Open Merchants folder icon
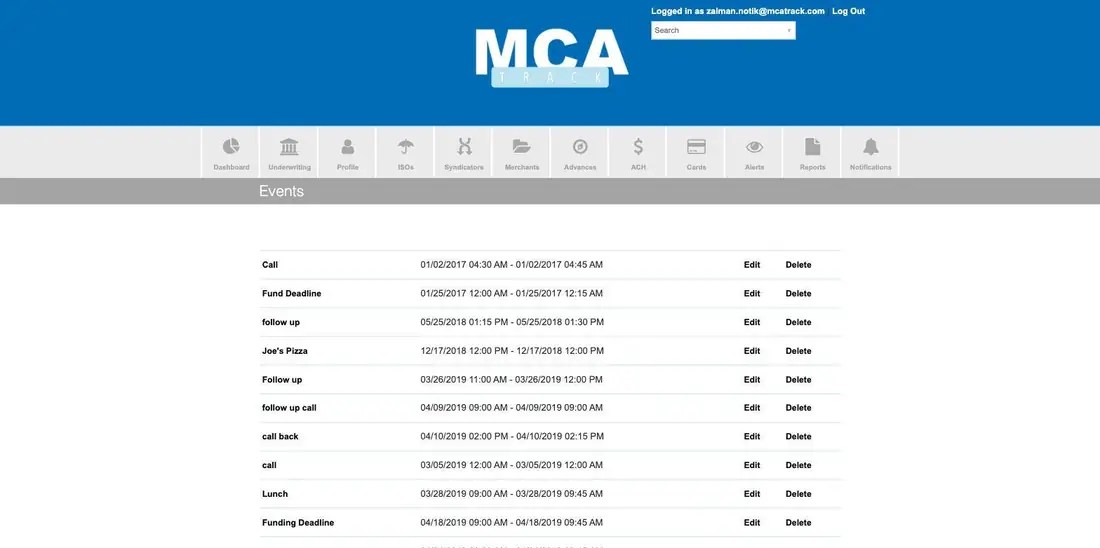This screenshot has height=548, width=1100. 522,147
